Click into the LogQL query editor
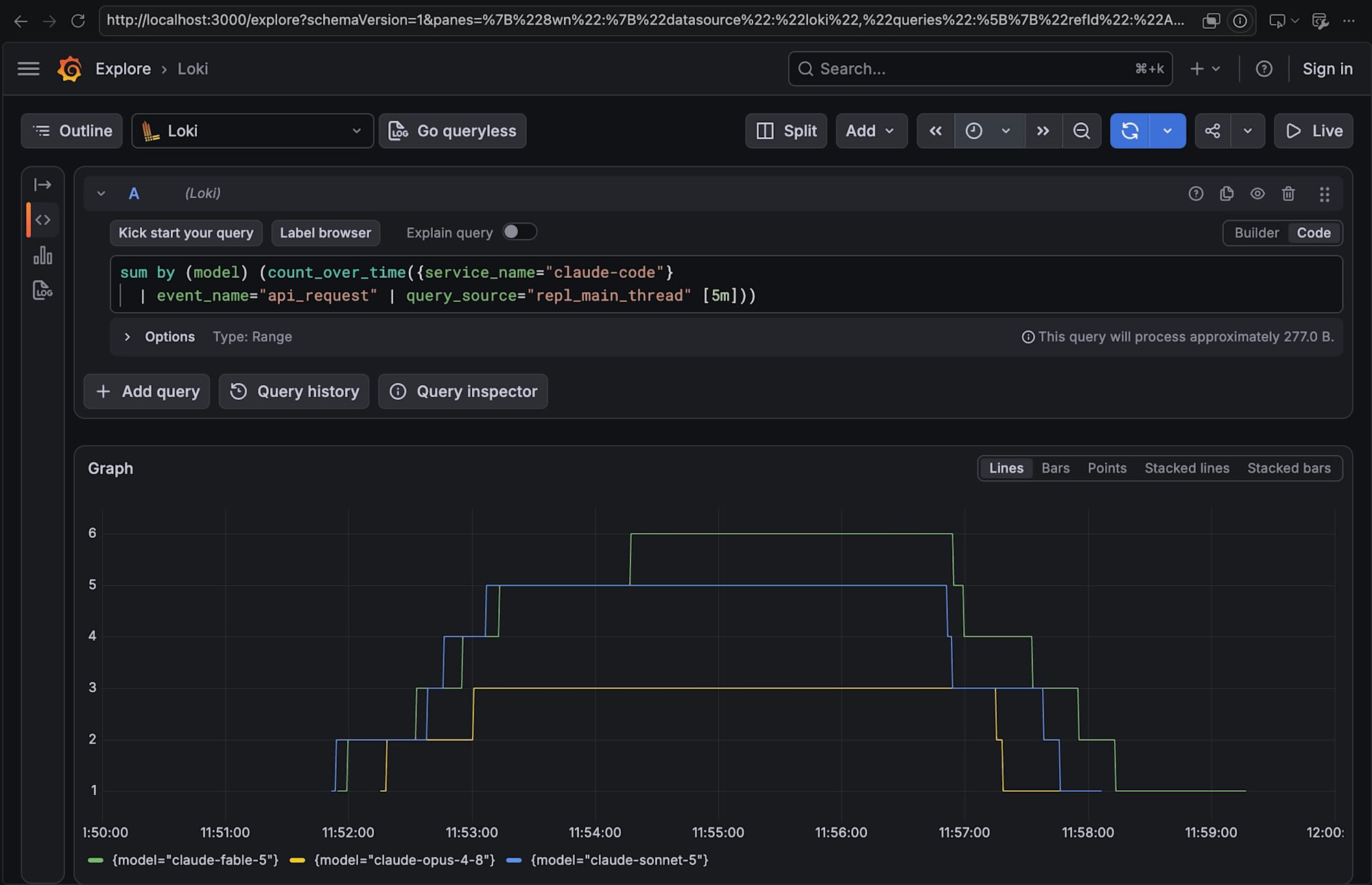This screenshot has width=1372, height=885. coord(726,284)
